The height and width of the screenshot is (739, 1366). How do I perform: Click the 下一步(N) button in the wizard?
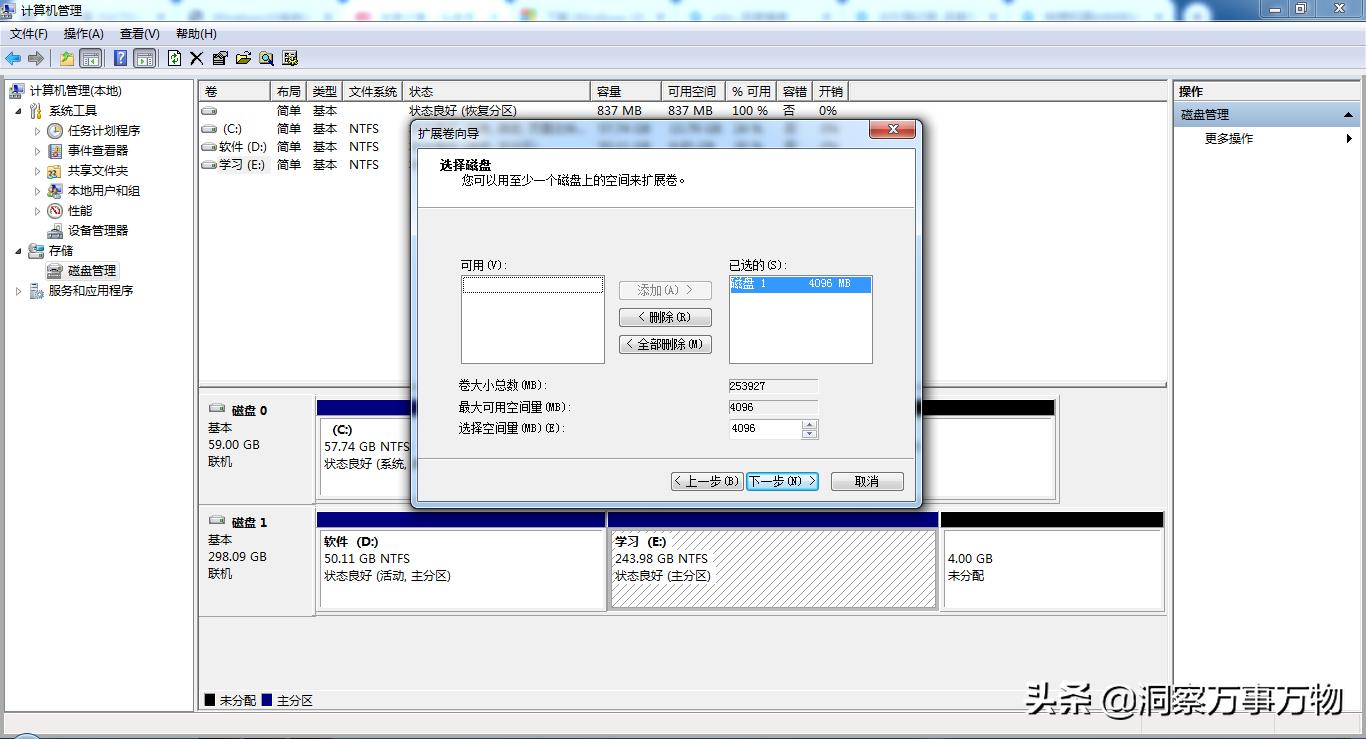(782, 481)
